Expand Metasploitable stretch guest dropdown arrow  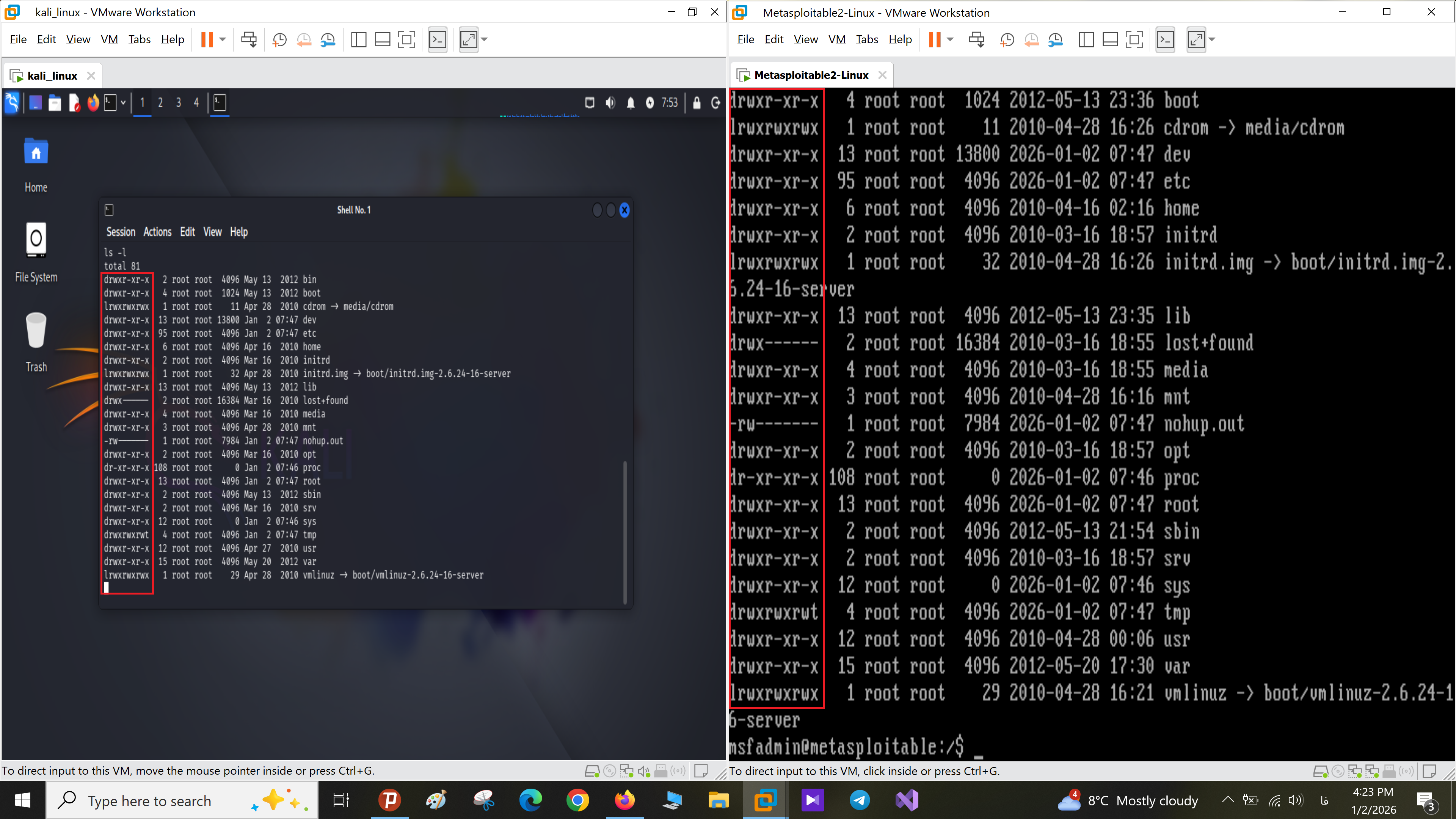(1212, 39)
